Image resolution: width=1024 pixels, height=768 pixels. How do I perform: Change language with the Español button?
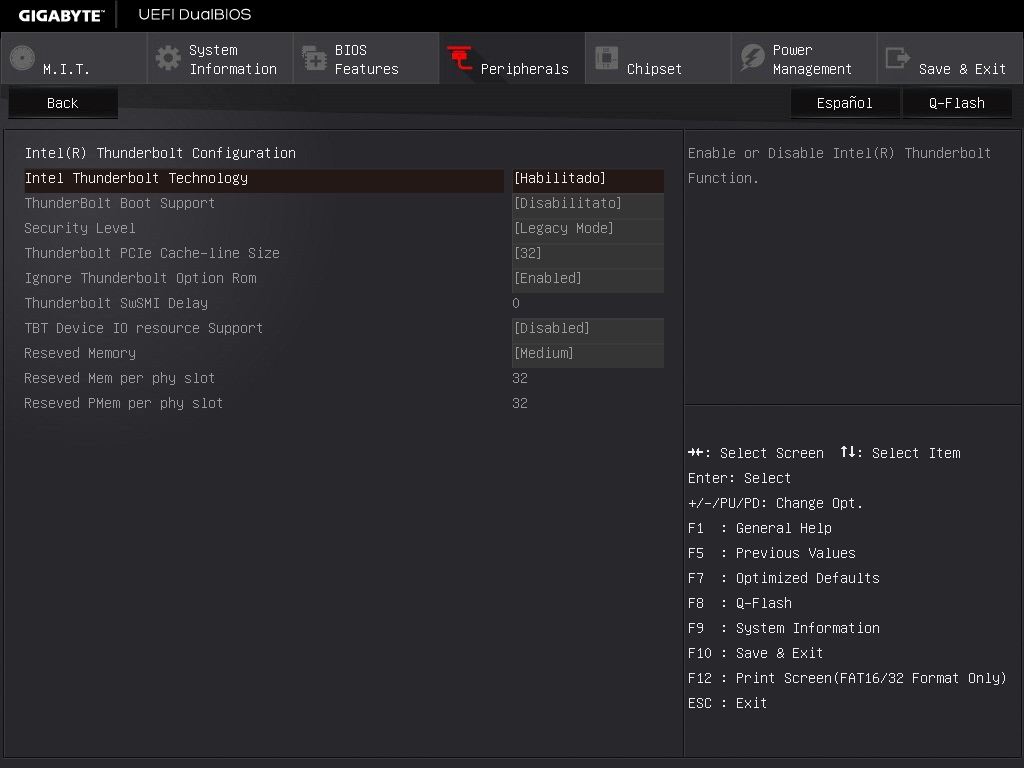(x=844, y=103)
